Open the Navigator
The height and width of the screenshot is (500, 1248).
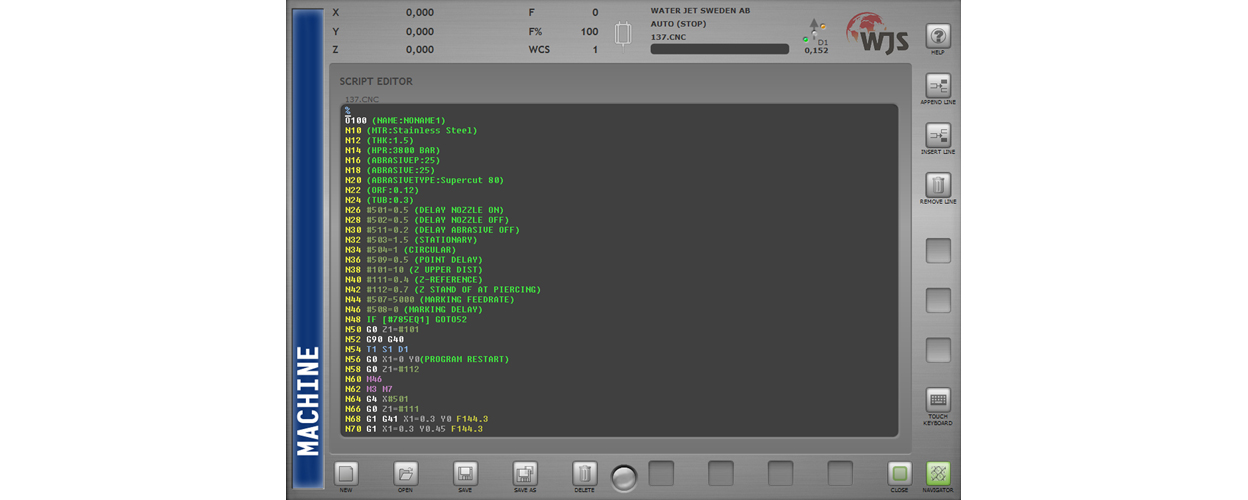[x=937, y=473]
